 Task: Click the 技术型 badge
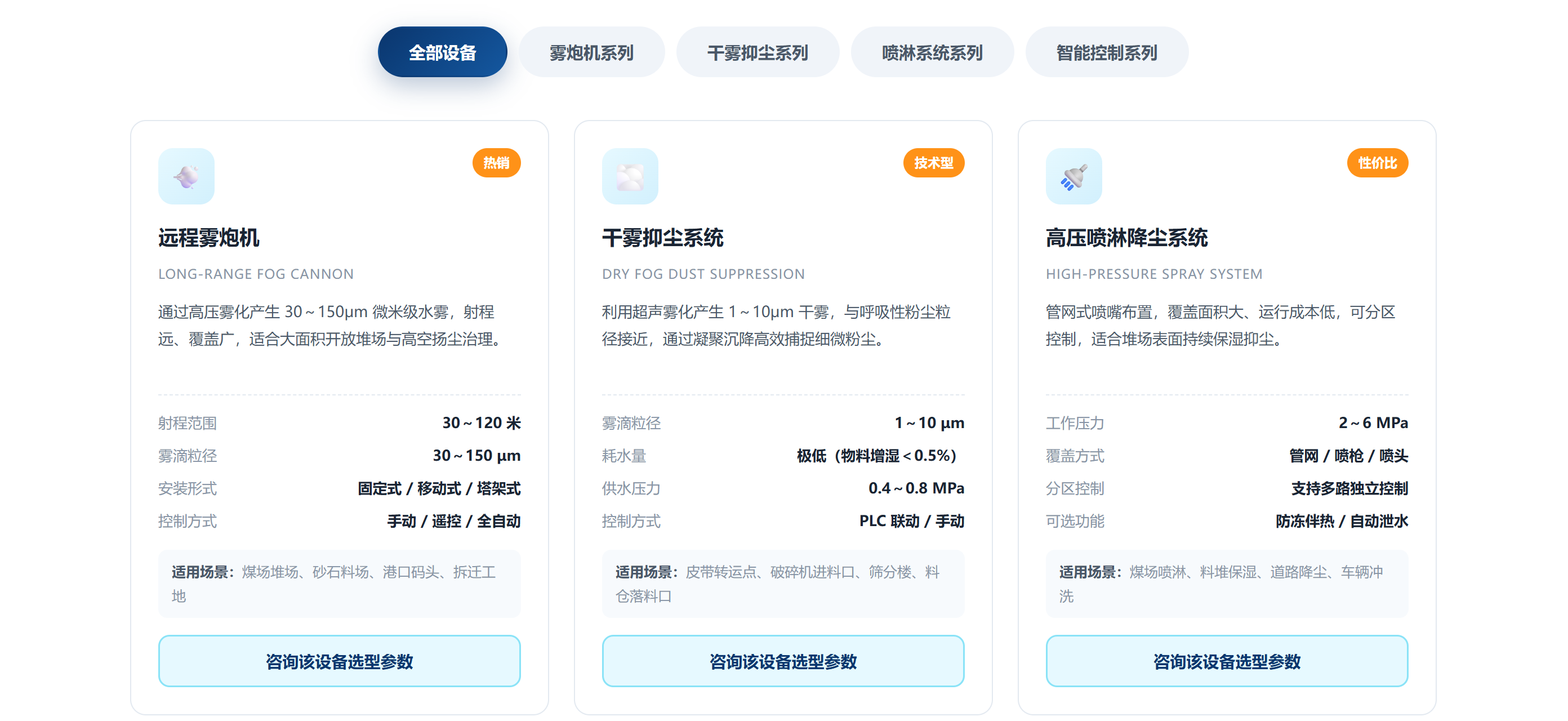coord(934,163)
